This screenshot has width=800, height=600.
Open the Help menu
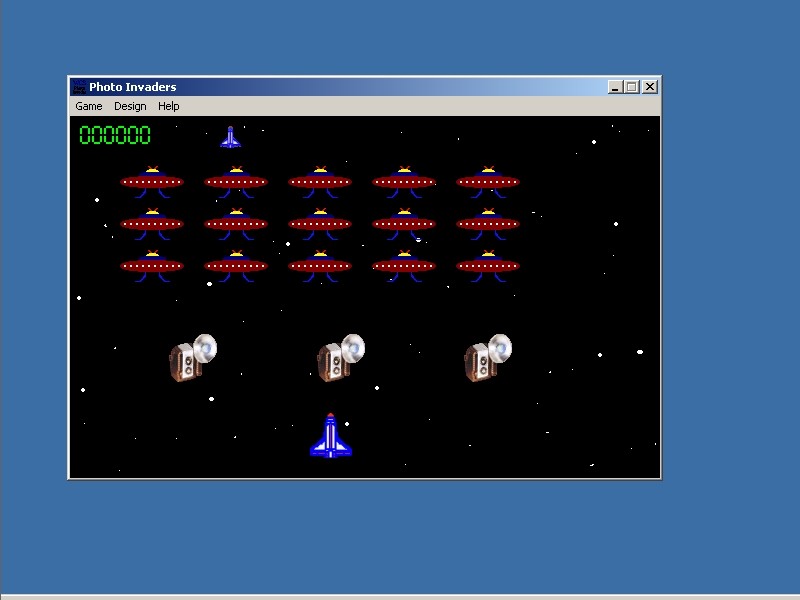pyautogui.click(x=168, y=106)
